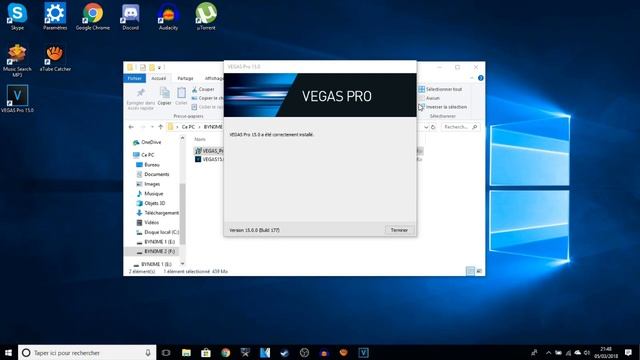Click the volume icon in the system tray

(x=587, y=353)
